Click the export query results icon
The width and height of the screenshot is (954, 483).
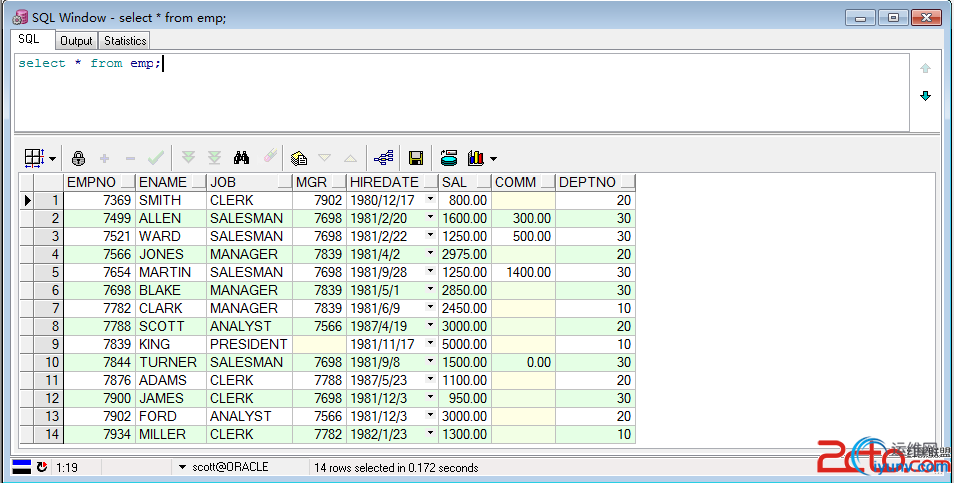(x=449, y=158)
